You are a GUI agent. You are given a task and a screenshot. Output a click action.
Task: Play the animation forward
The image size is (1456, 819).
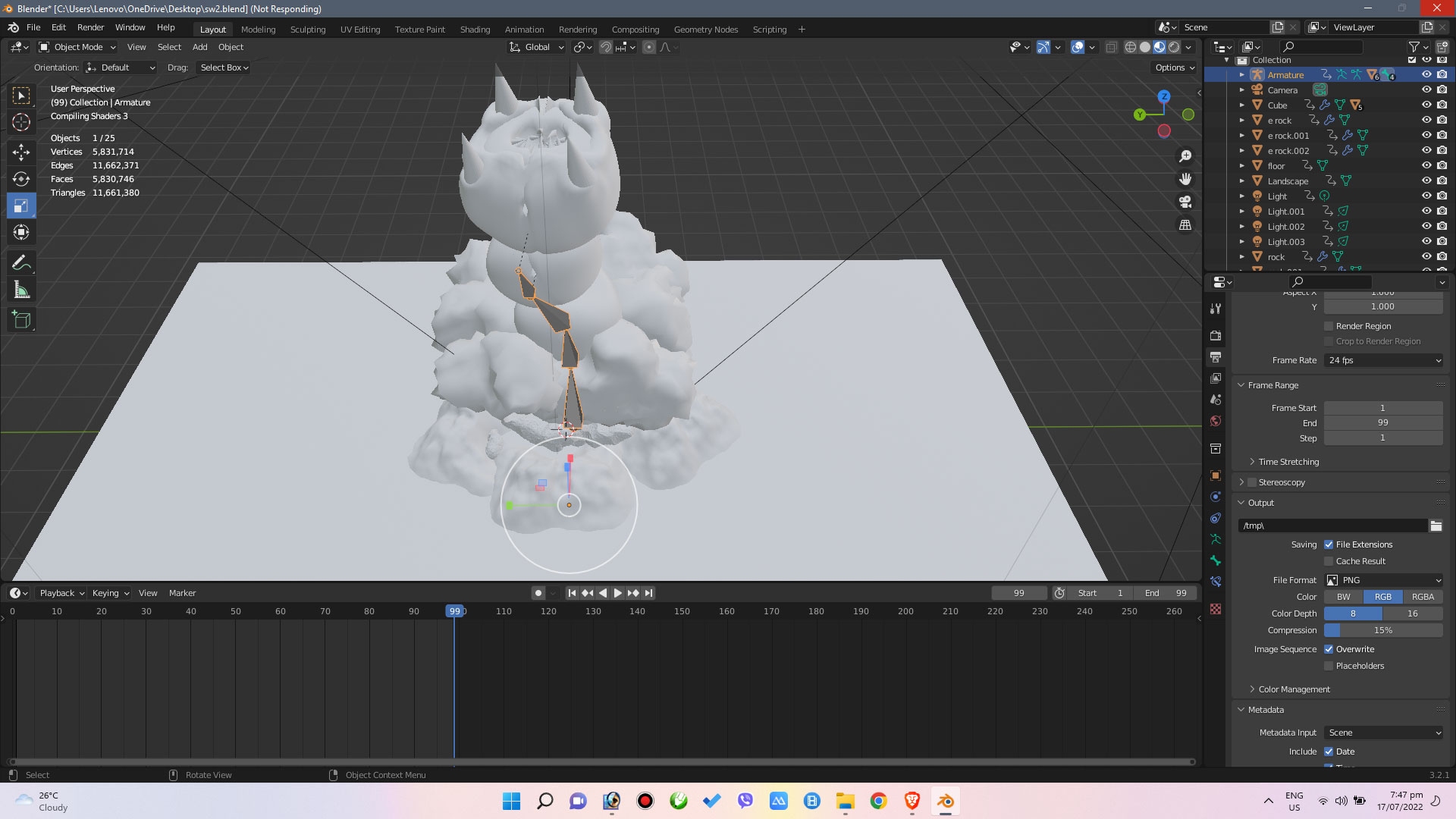[x=617, y=593]
